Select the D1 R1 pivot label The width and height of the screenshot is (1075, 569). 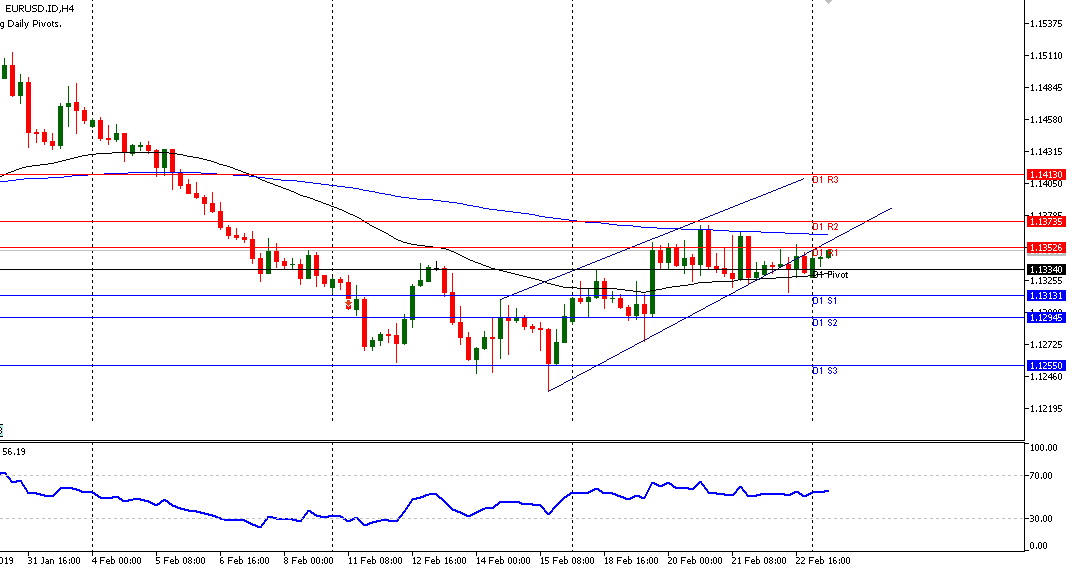pyautogui.click(x=825, y=253)
